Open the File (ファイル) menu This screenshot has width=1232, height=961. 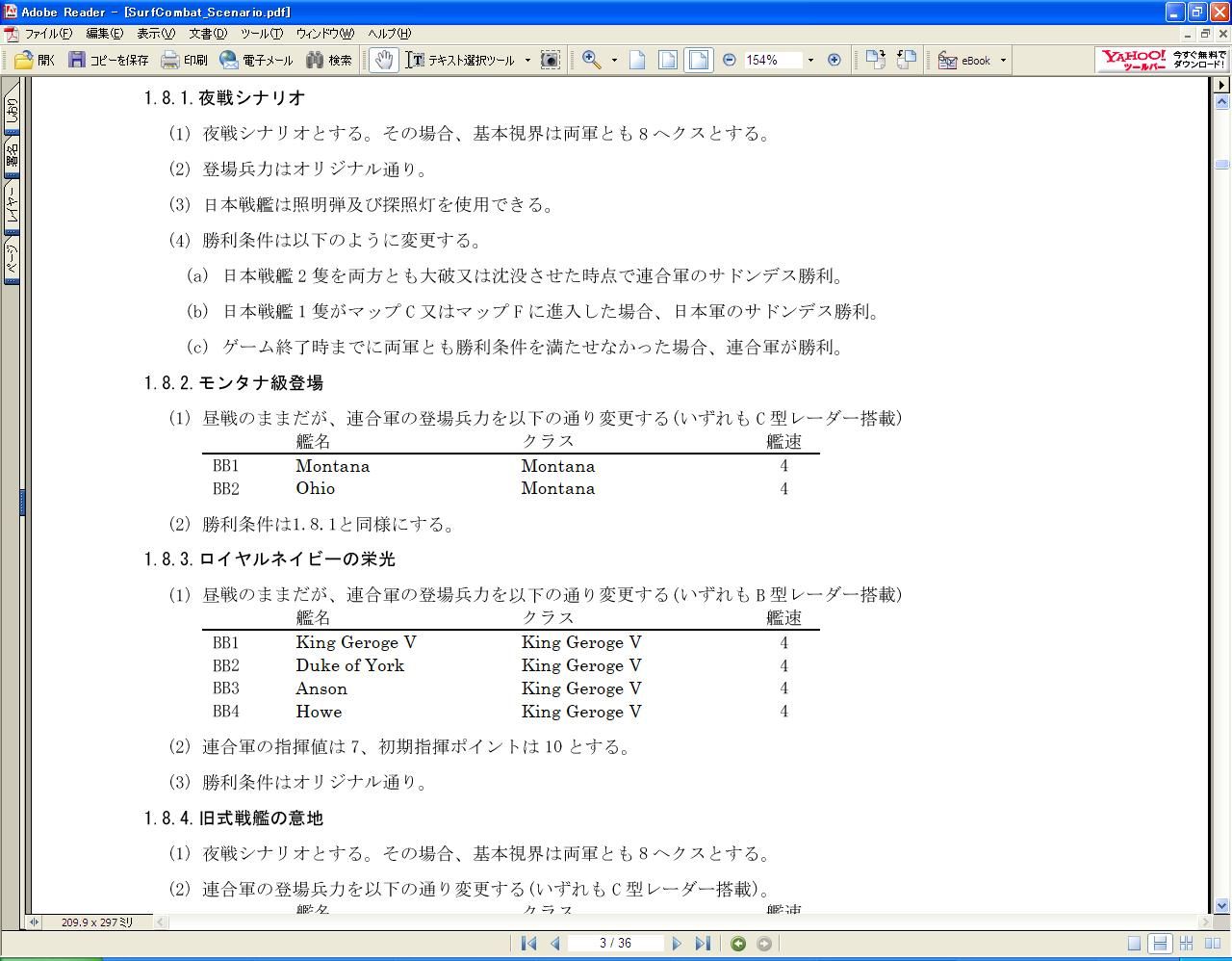(x=47, y=34)
